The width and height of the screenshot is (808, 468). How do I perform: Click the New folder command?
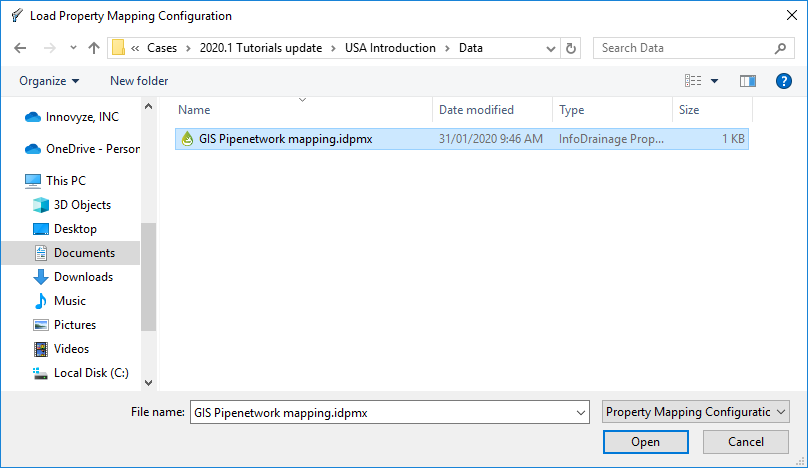[139, 81]
